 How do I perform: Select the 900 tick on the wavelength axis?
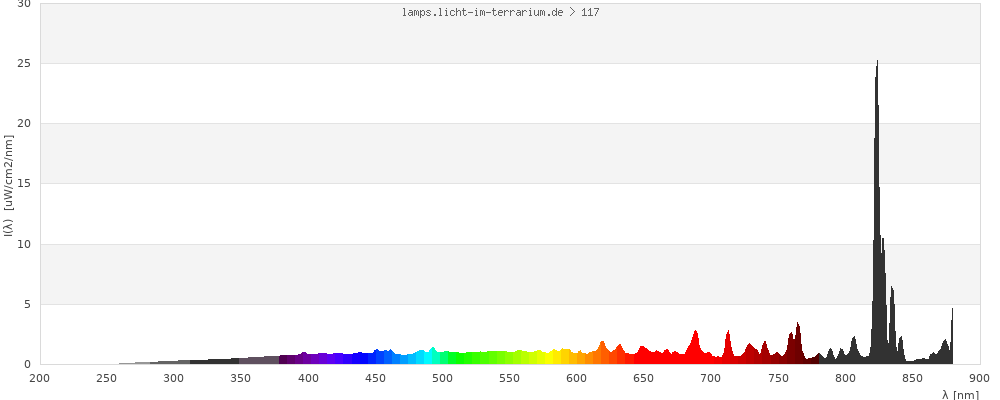(x=980, y=378)
